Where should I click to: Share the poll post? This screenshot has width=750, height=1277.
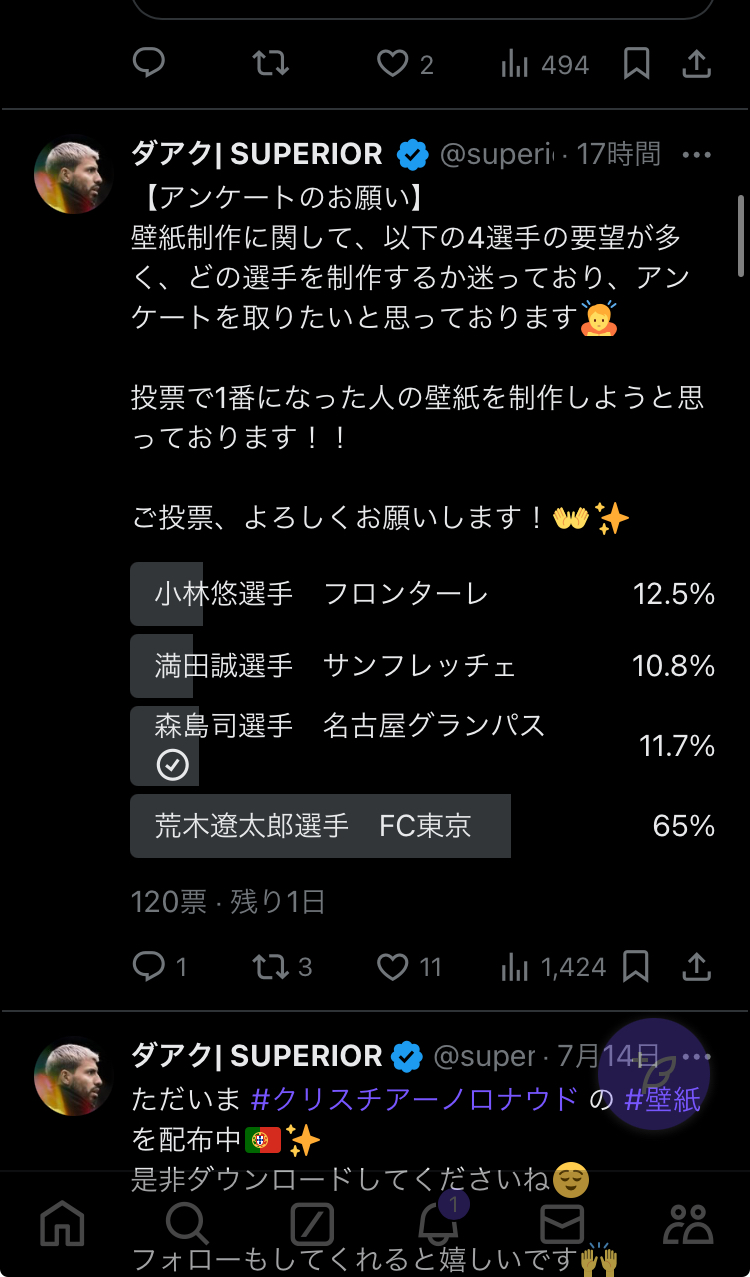696,967
